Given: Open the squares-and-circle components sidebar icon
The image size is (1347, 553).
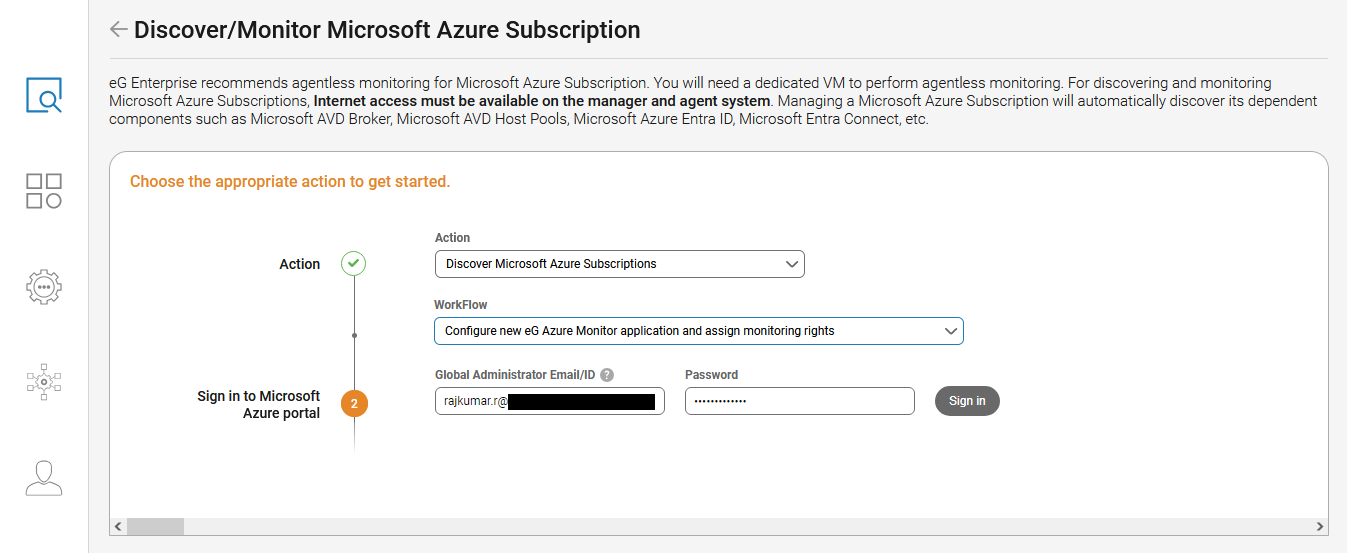Looking at the screenshot, I should pos(44,191).
